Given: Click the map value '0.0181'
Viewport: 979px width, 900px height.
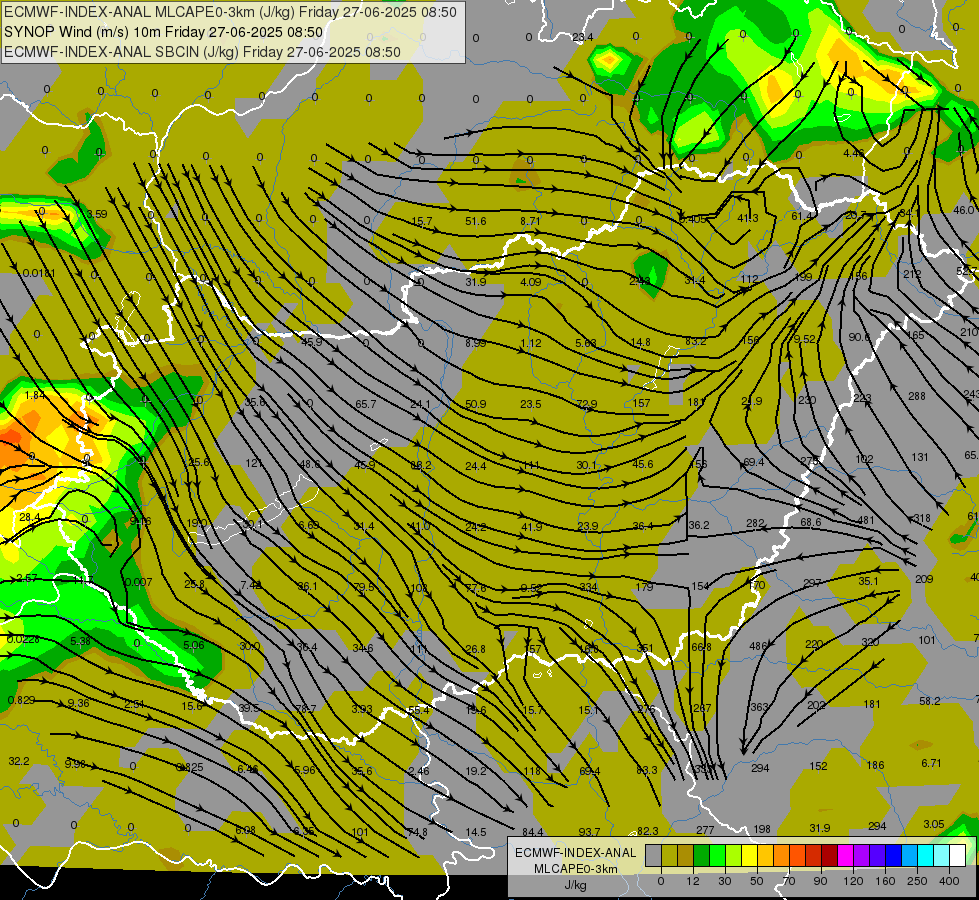Looking at the screenshot, I should tap(39, 274).
